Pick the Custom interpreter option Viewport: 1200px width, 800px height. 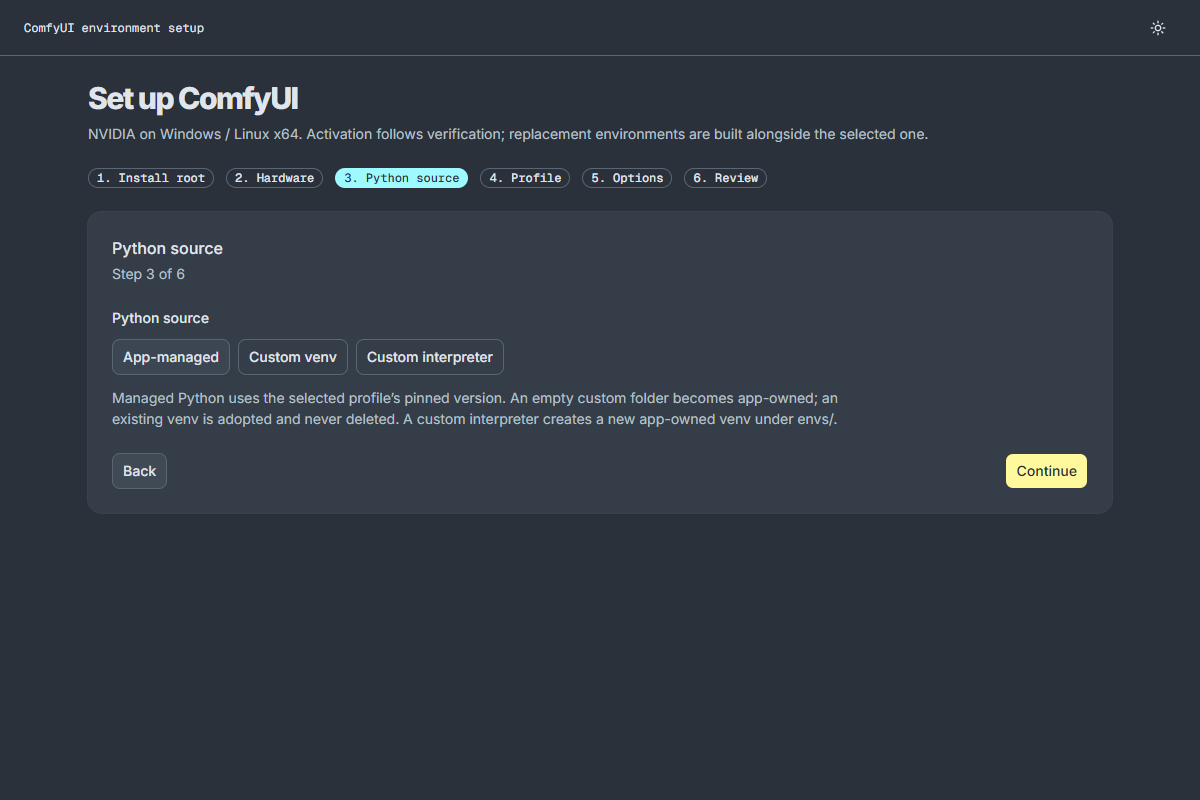coord(430,357)
